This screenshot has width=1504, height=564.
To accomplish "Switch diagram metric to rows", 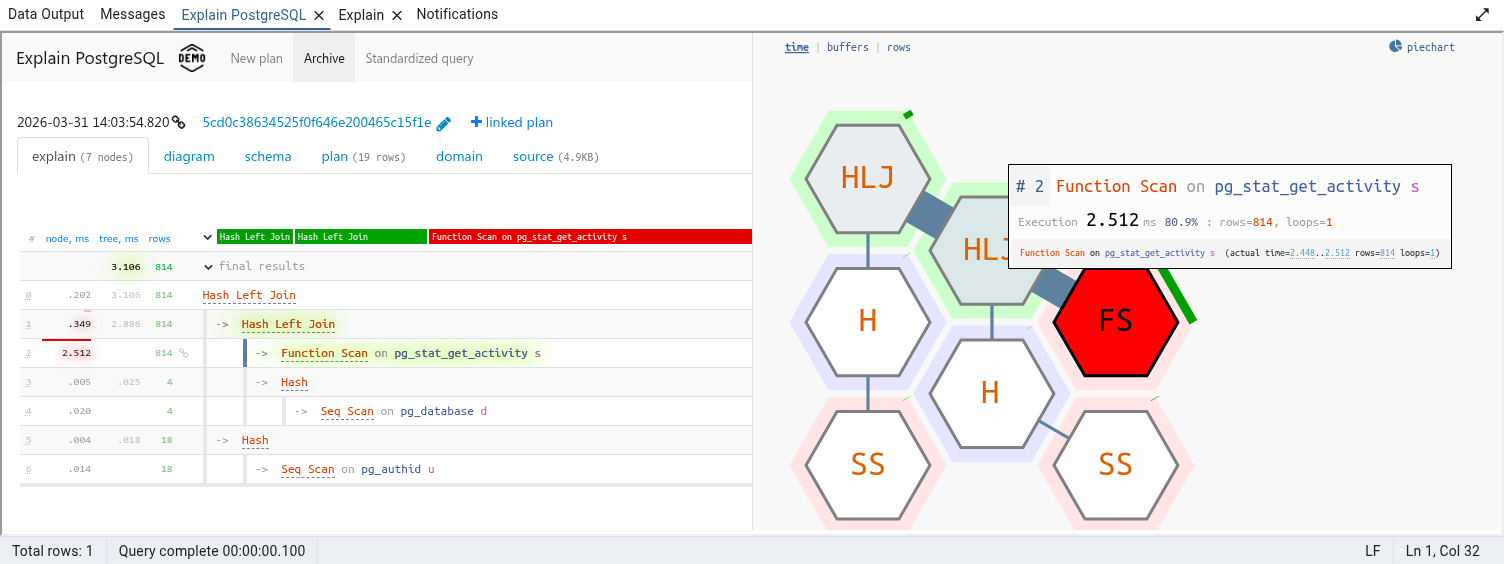I will click(x=898, y=47).
